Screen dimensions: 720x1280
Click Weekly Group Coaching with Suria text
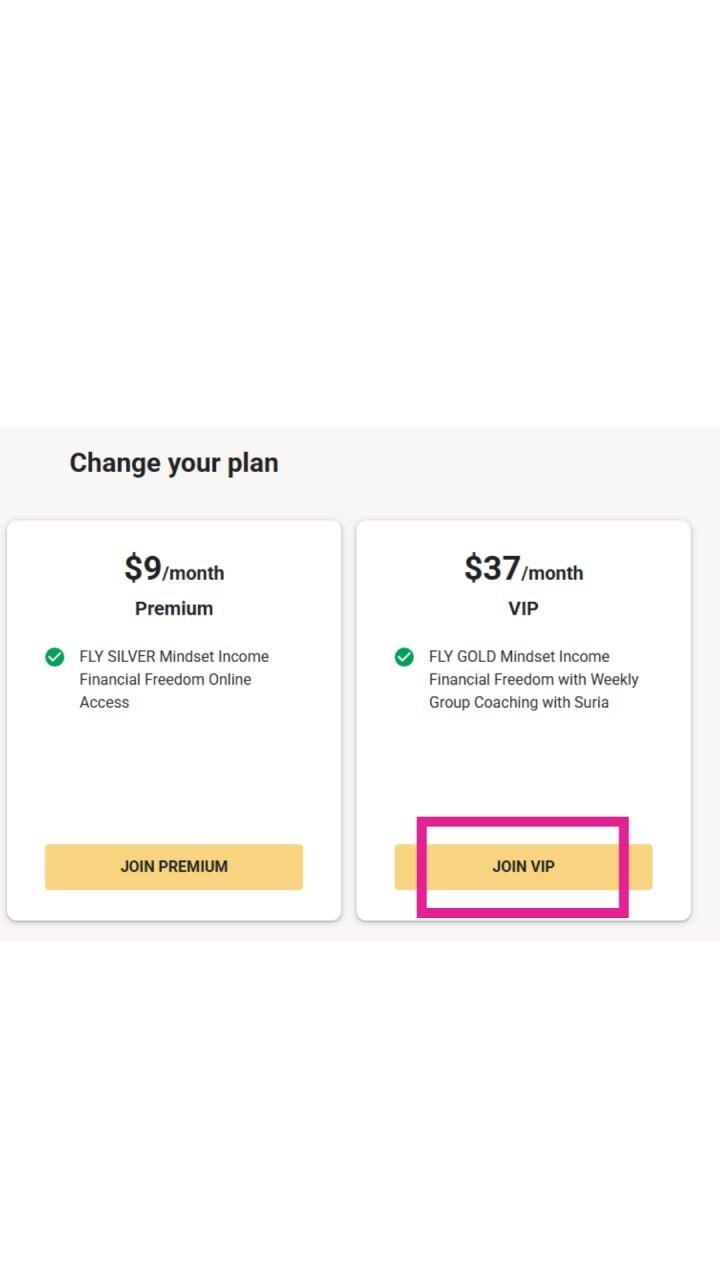click(x=532, y=691)
